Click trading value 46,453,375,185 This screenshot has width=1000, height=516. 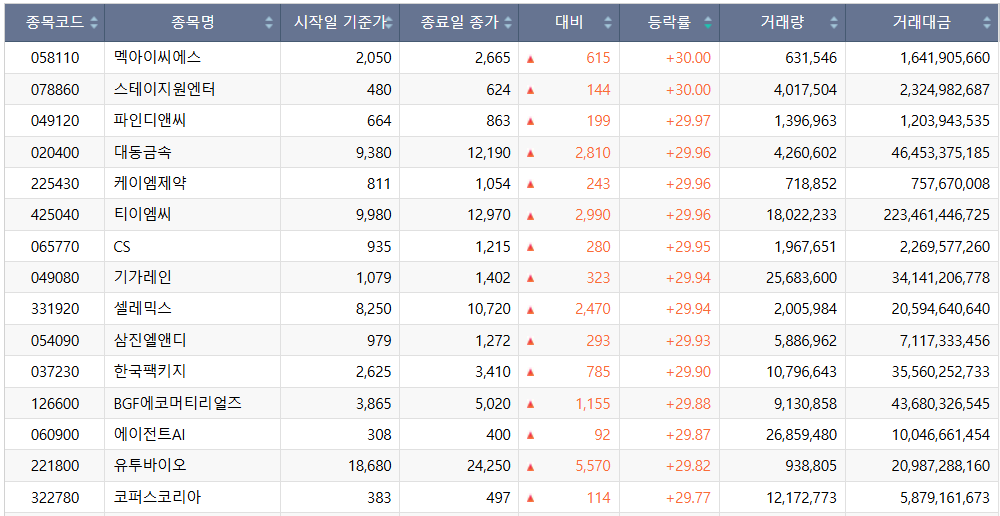(x=941, y=152)
